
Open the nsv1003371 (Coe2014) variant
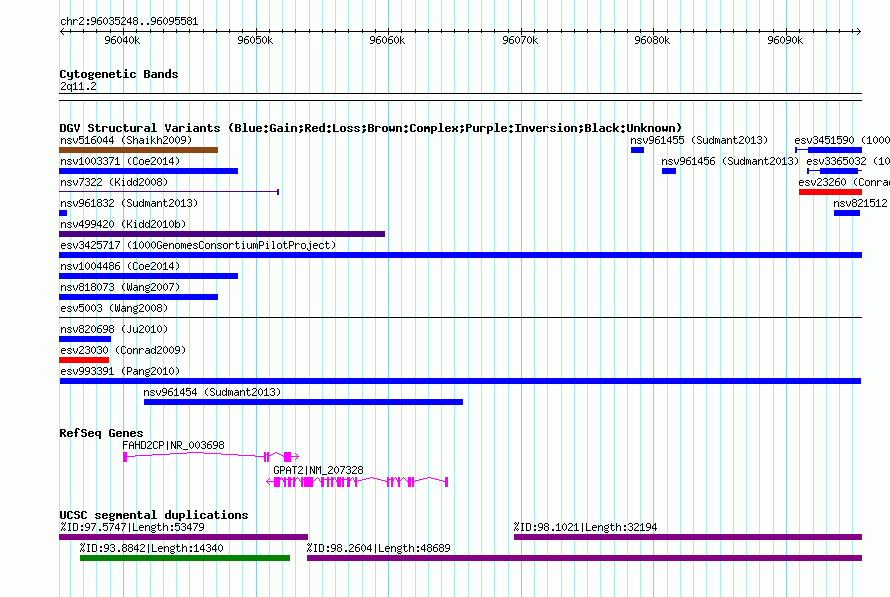[x=120, y=161]
